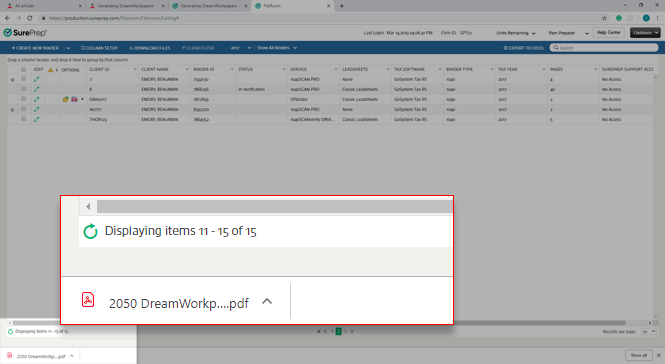Click the edit pencil for client THOR123
The image size is (665, 364).
click(37, 120)
